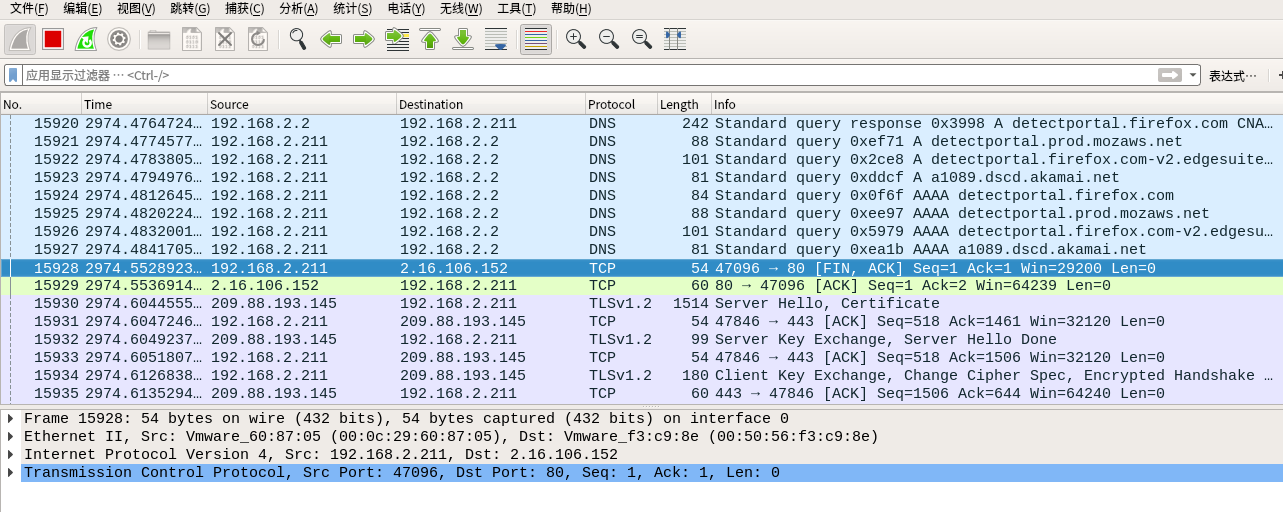Toggle auto-scroll during live capture
This screenshot has width=1283, height=512.
(496, 39)
